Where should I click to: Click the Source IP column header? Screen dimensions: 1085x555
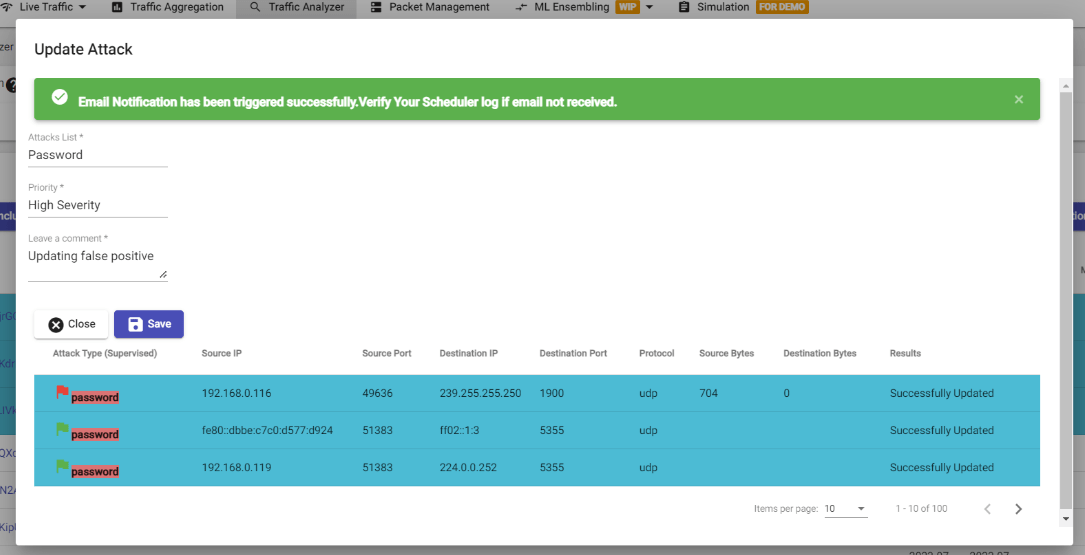pos(221,353)
